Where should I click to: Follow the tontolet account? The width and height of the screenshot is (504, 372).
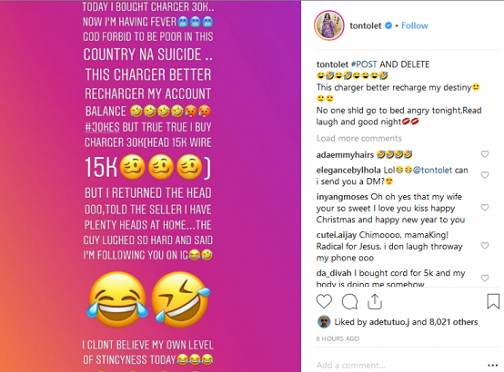415,26
